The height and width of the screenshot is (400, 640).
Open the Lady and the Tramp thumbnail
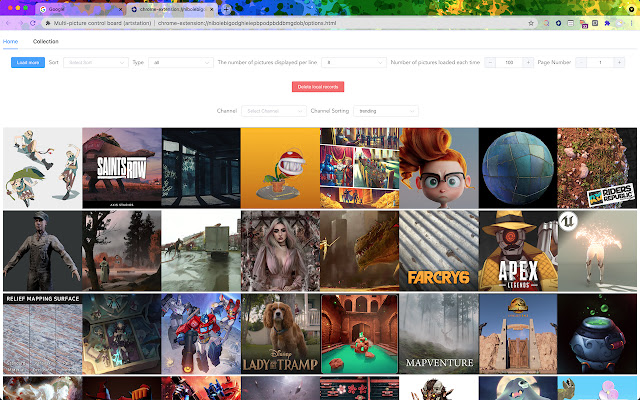pyautogui.click(x=280, y=334)
